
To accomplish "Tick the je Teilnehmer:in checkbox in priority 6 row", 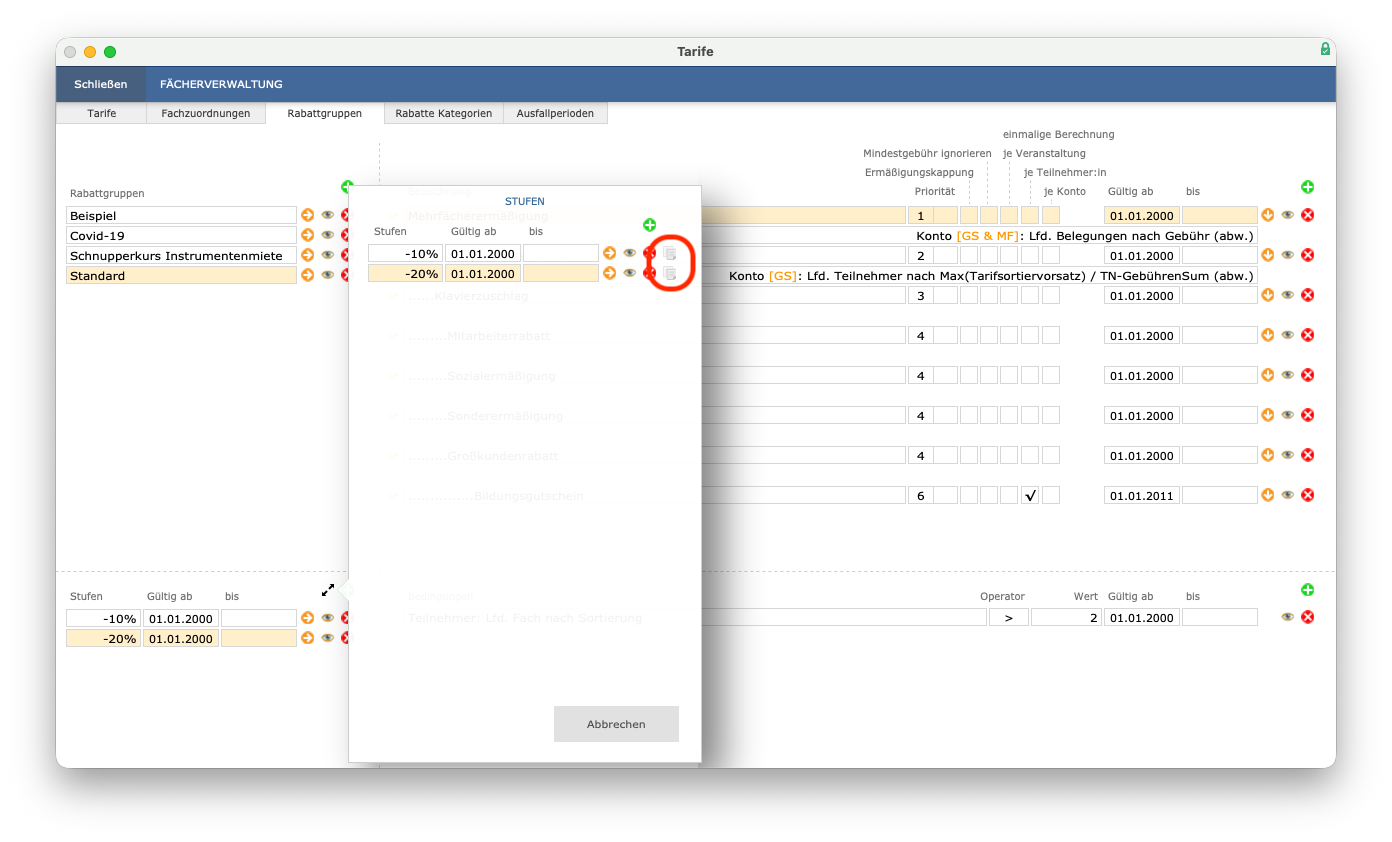I will click(x=1030, y=495).
